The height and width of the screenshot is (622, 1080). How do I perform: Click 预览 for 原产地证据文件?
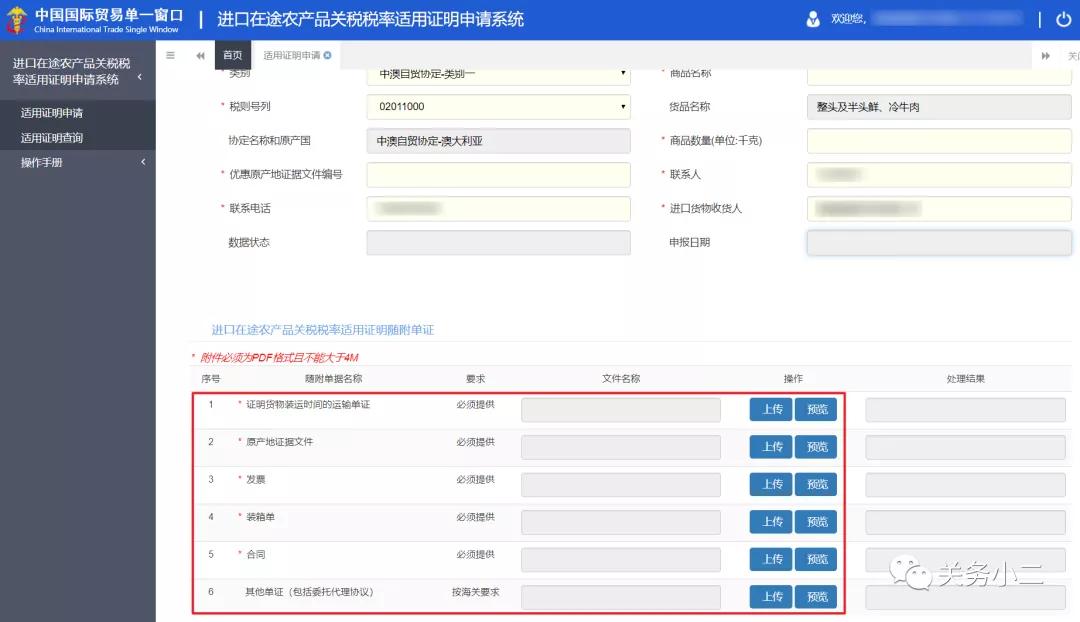(x=816, y=446)
